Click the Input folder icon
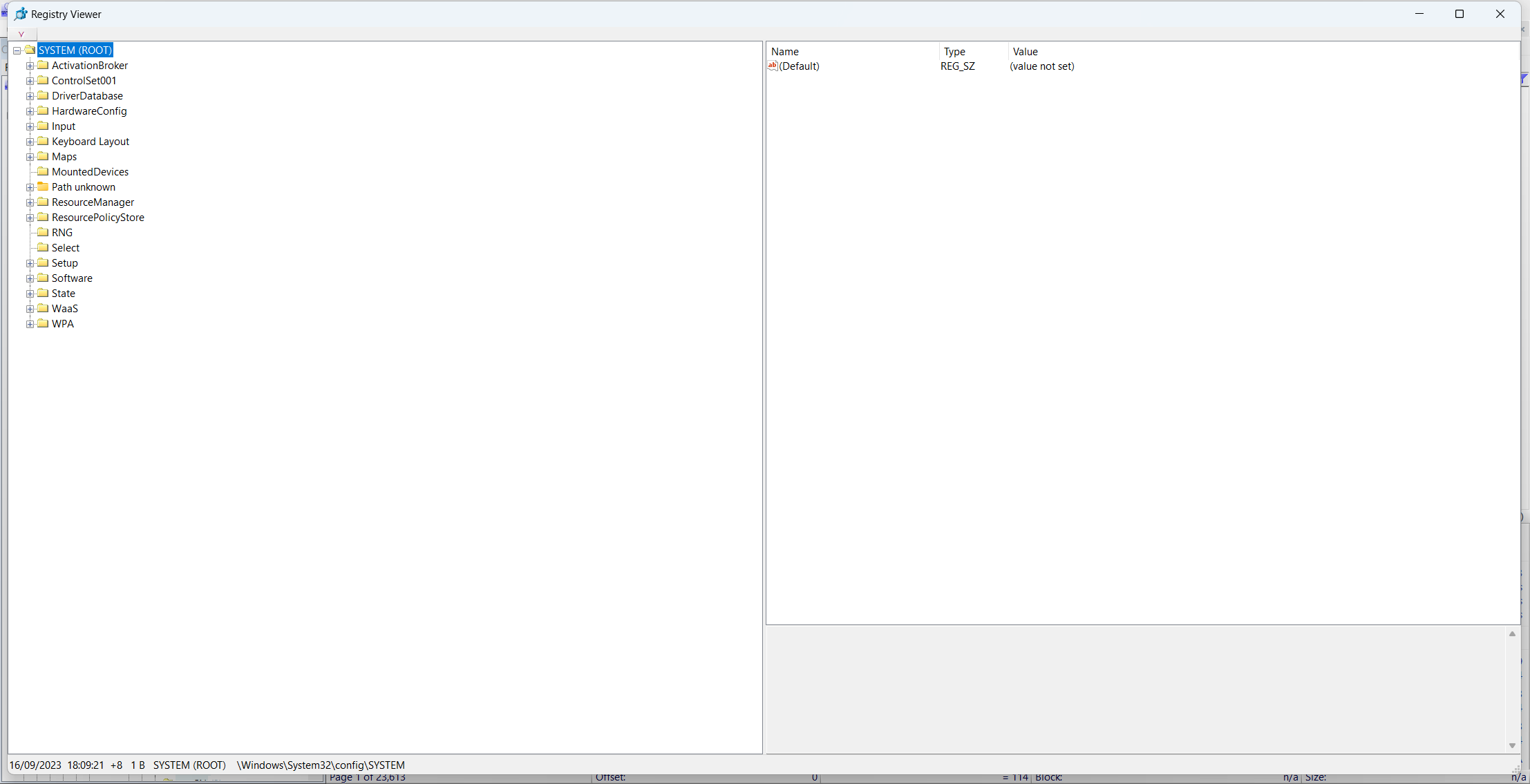Screen dimensions: 1530x784 (x=43, y=126)
